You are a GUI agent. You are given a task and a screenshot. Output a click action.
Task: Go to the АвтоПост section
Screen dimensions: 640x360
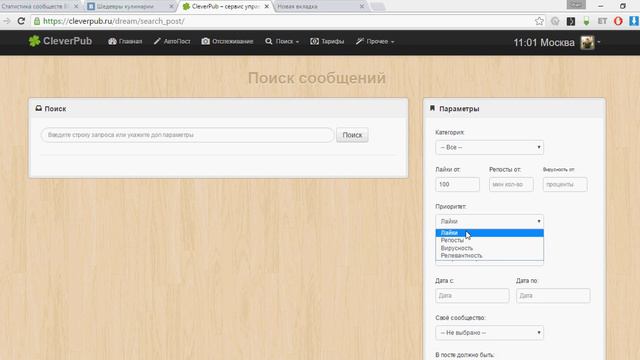tap(172, 42)
